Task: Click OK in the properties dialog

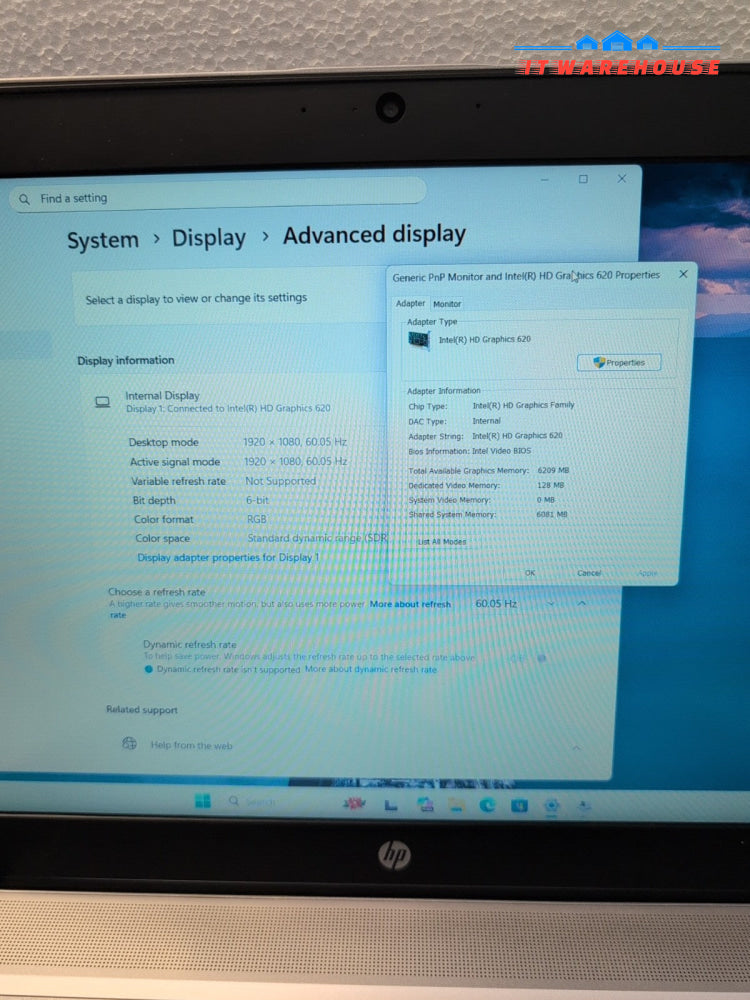Action: 530,573
